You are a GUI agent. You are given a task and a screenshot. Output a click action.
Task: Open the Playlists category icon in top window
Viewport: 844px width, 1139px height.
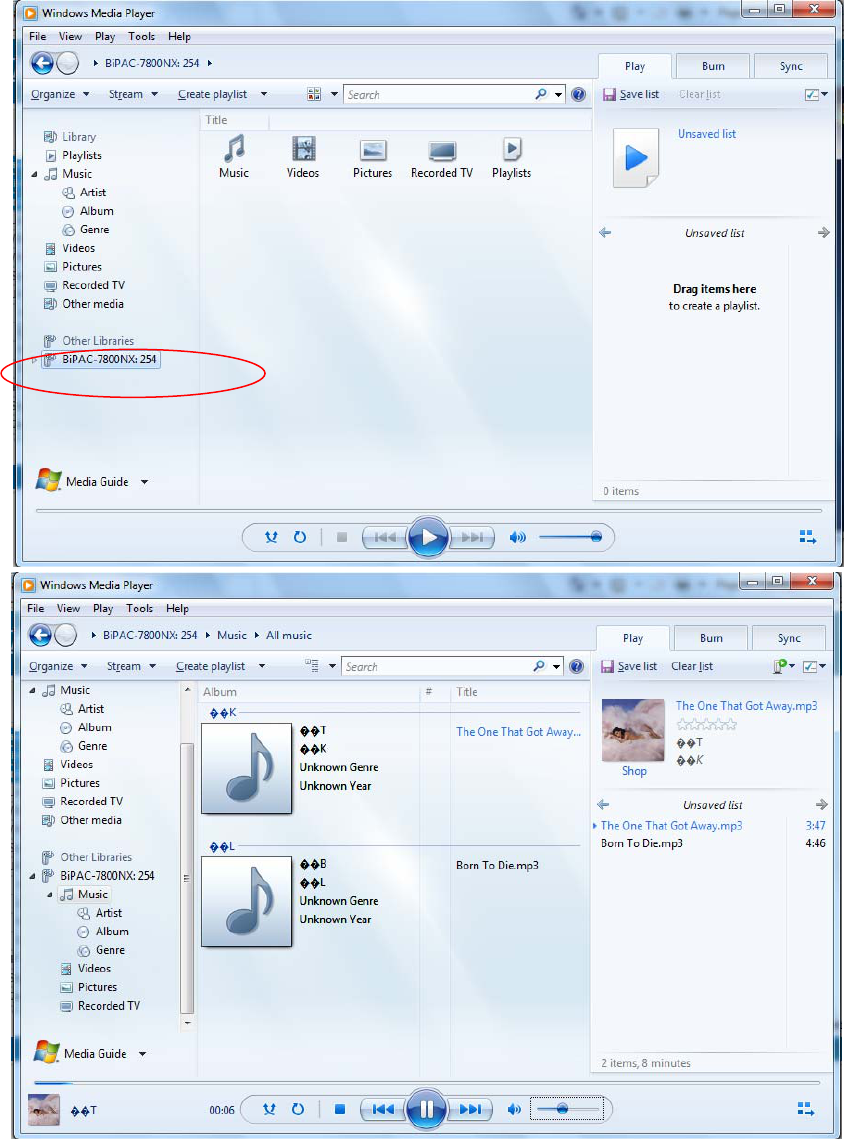pos(511,157)
